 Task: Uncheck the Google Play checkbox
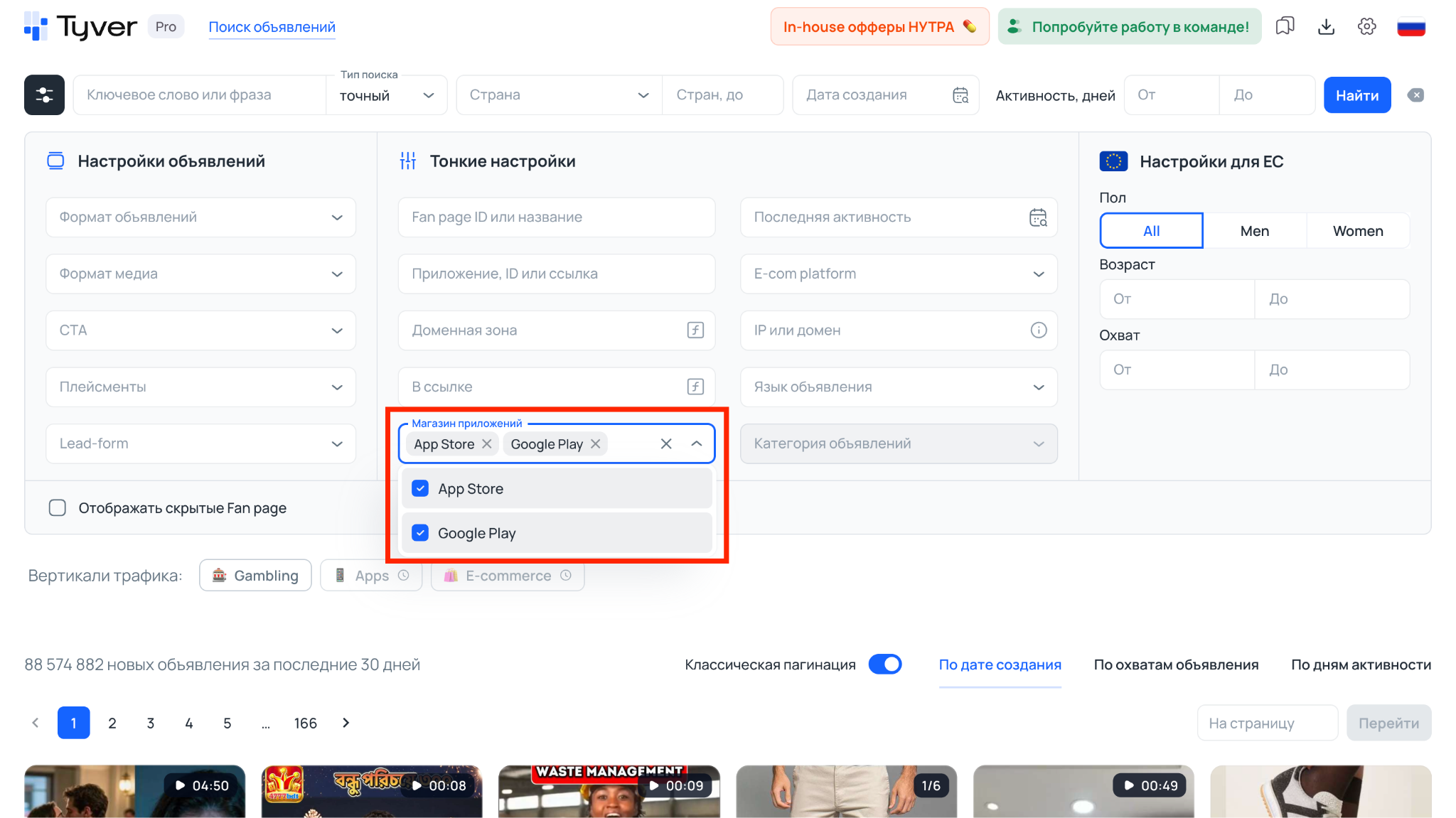coord(420,532)
